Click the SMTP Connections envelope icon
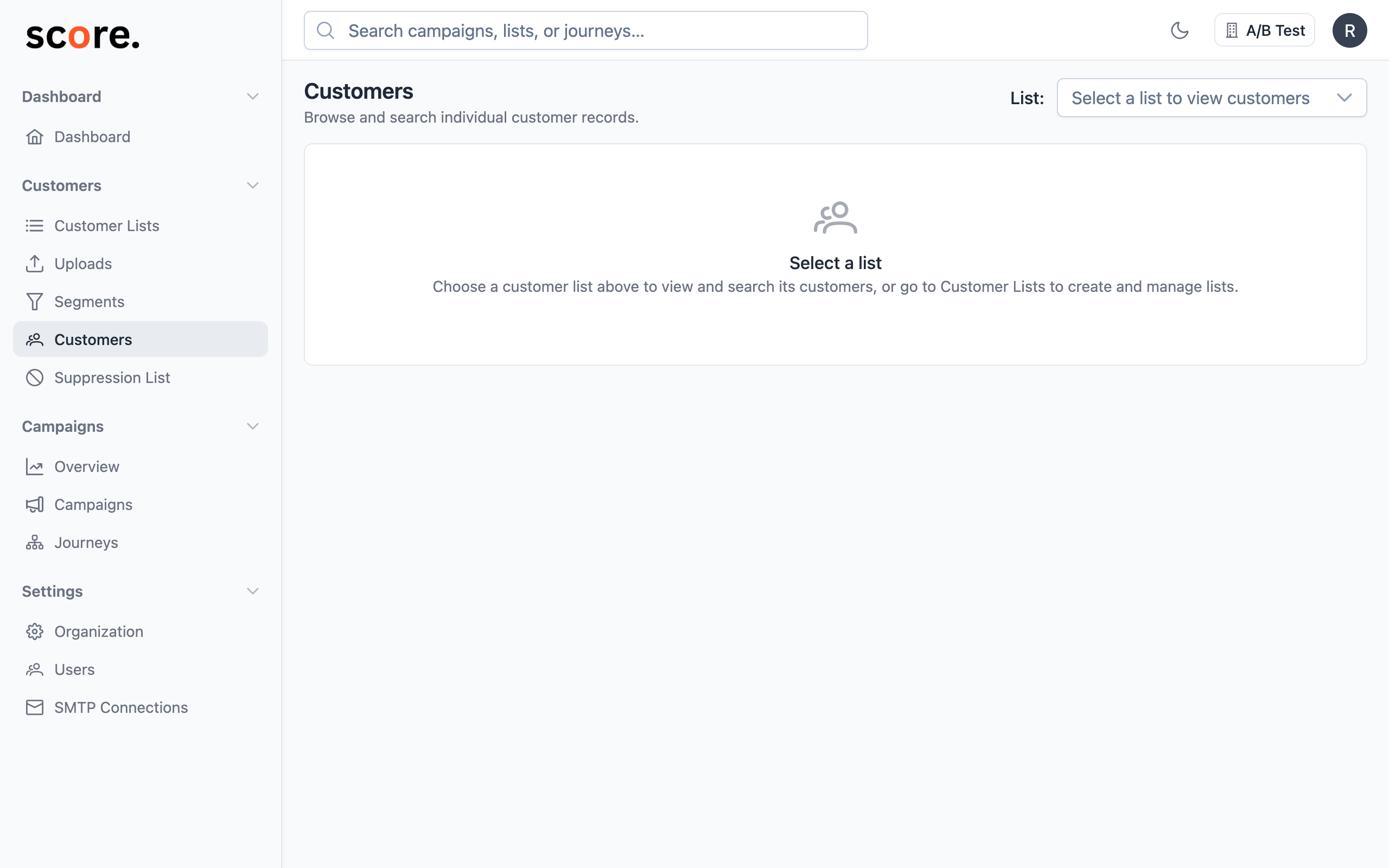 [34, 707]
